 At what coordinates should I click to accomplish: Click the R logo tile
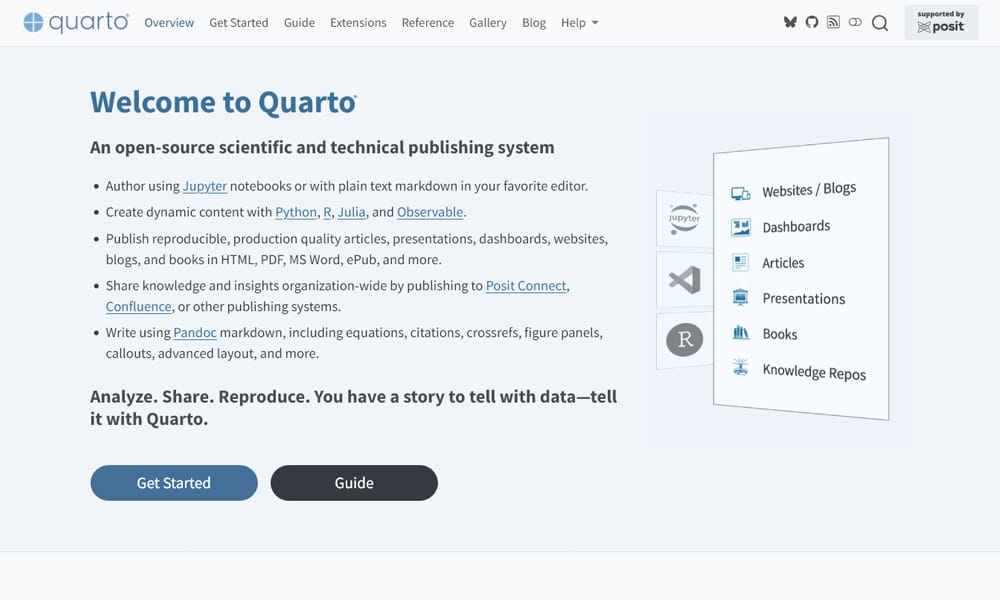(x=684, y=340)
